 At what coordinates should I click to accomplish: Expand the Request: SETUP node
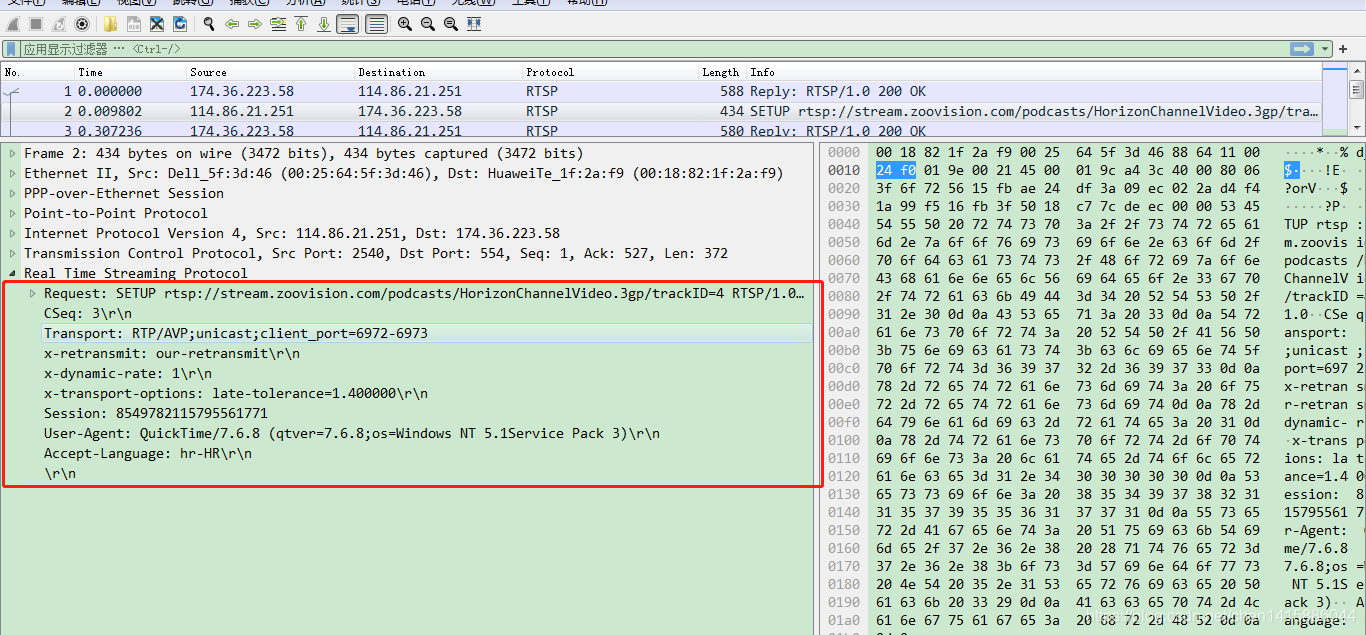[x=32, y=293]
